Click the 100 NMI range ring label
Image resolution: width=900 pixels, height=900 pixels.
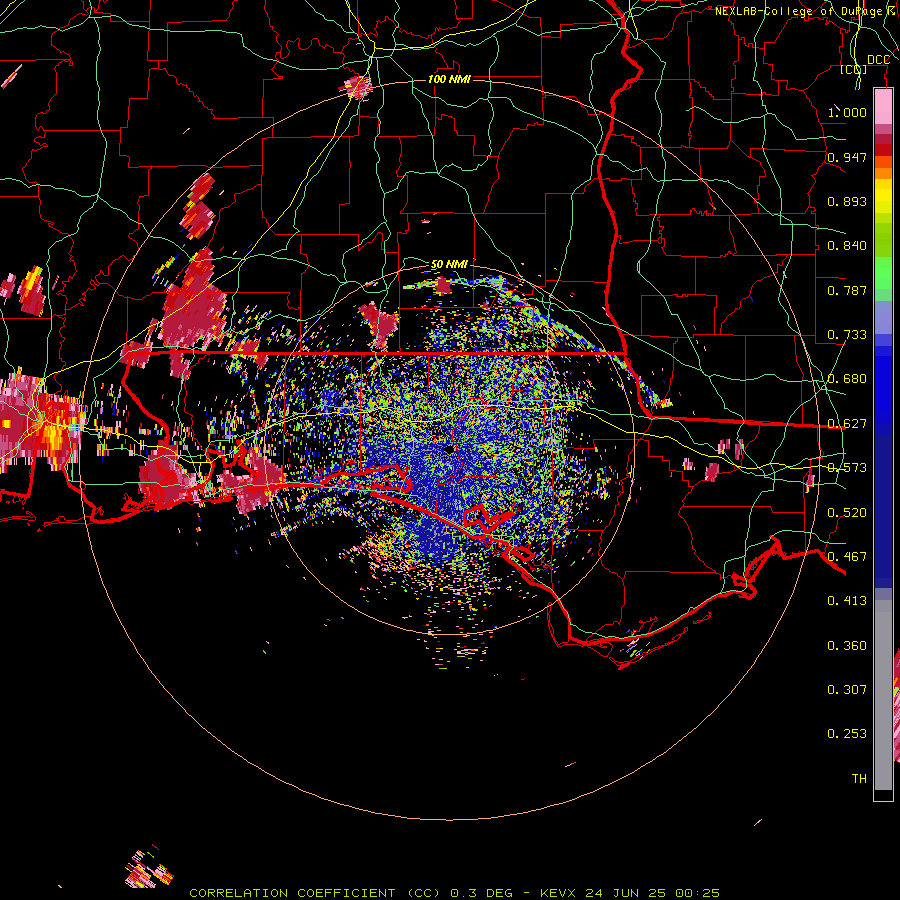[449, 79]
